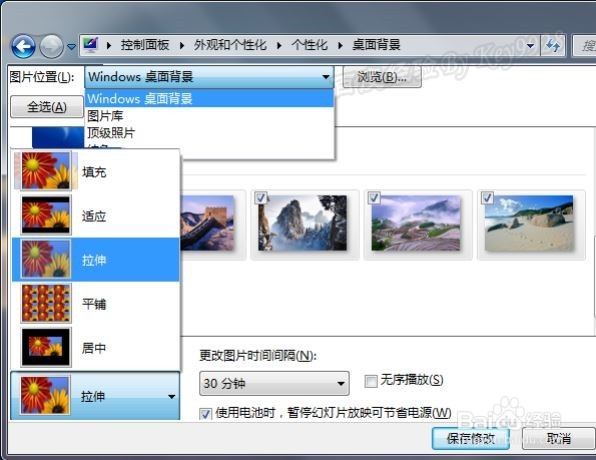Click the 全选(A) button
Image resolution: width=596 pixels, height=460 pixels.
click(47, 107)
